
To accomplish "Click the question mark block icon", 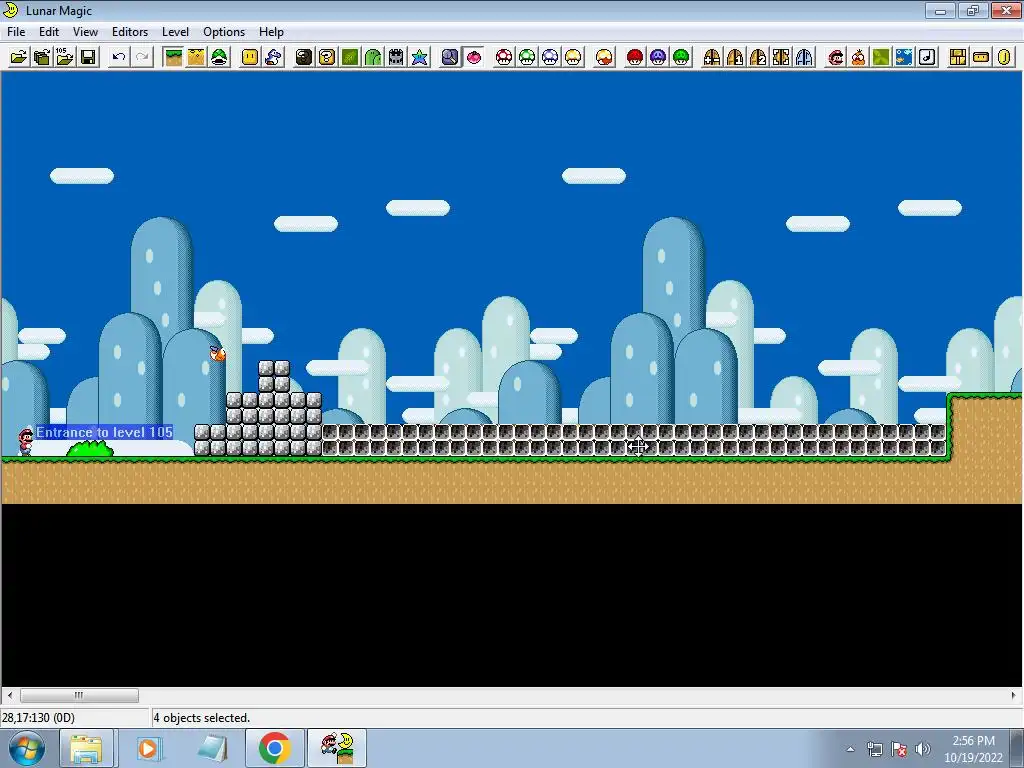I will (327, 57).
